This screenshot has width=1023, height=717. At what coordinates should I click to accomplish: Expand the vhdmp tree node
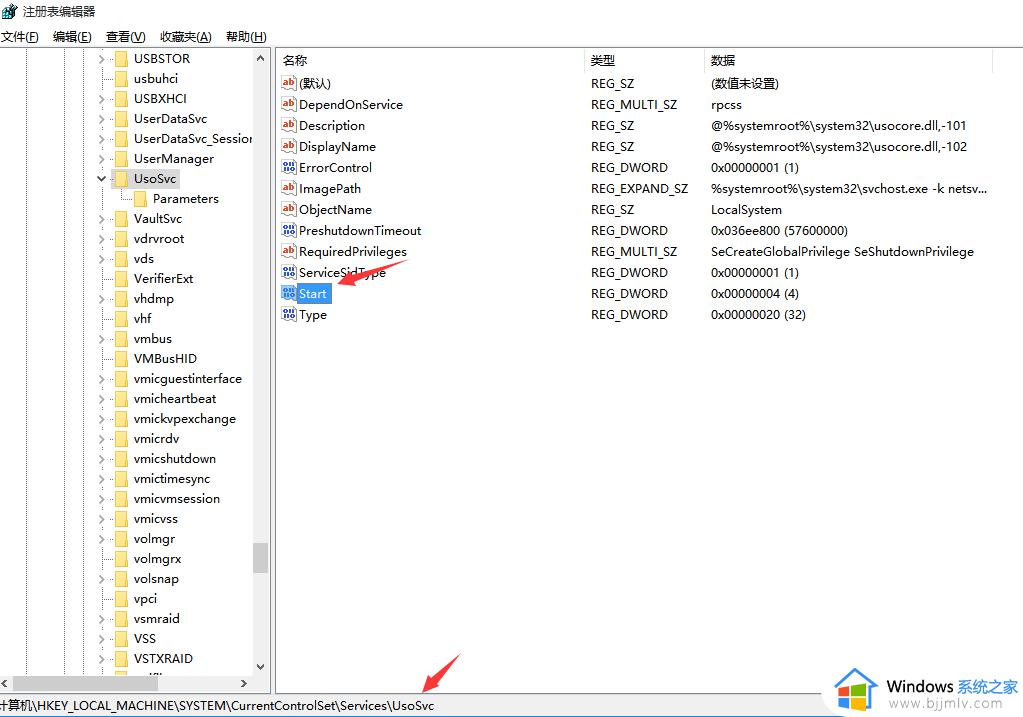(x=102, y=299)
